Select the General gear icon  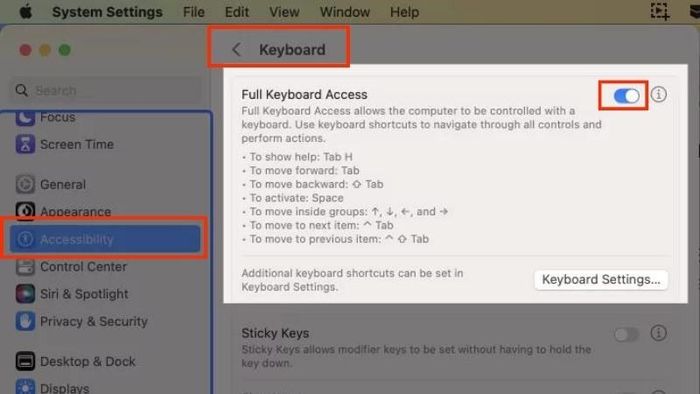(x=25, y=184)
